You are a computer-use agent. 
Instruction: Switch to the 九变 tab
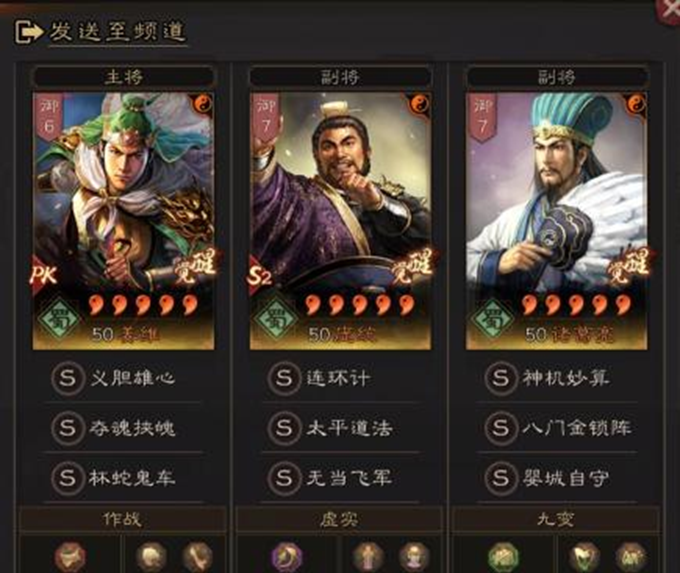(556, 519)
